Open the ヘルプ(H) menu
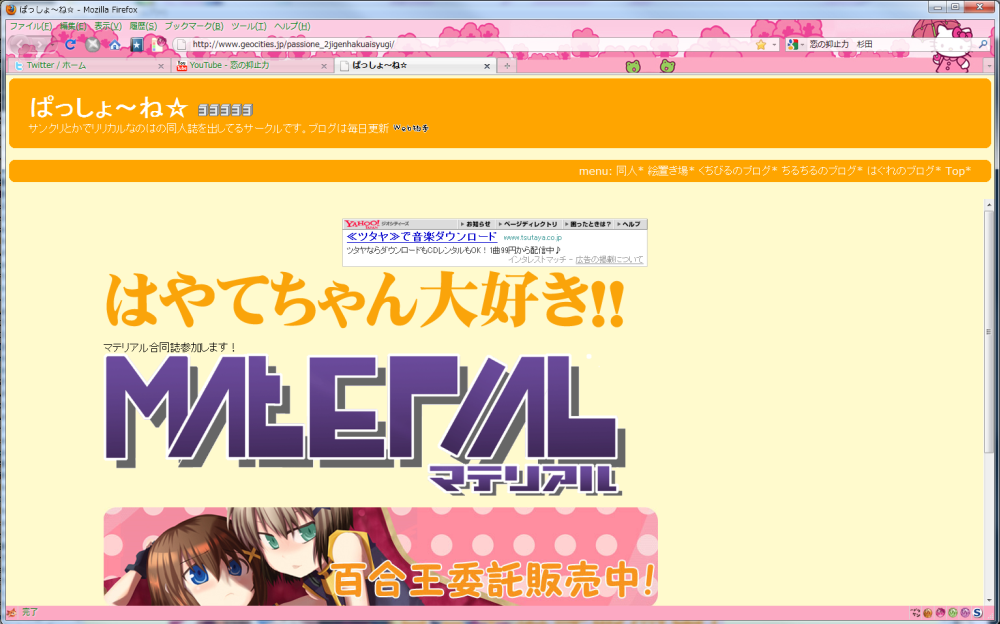 point(292,26)
